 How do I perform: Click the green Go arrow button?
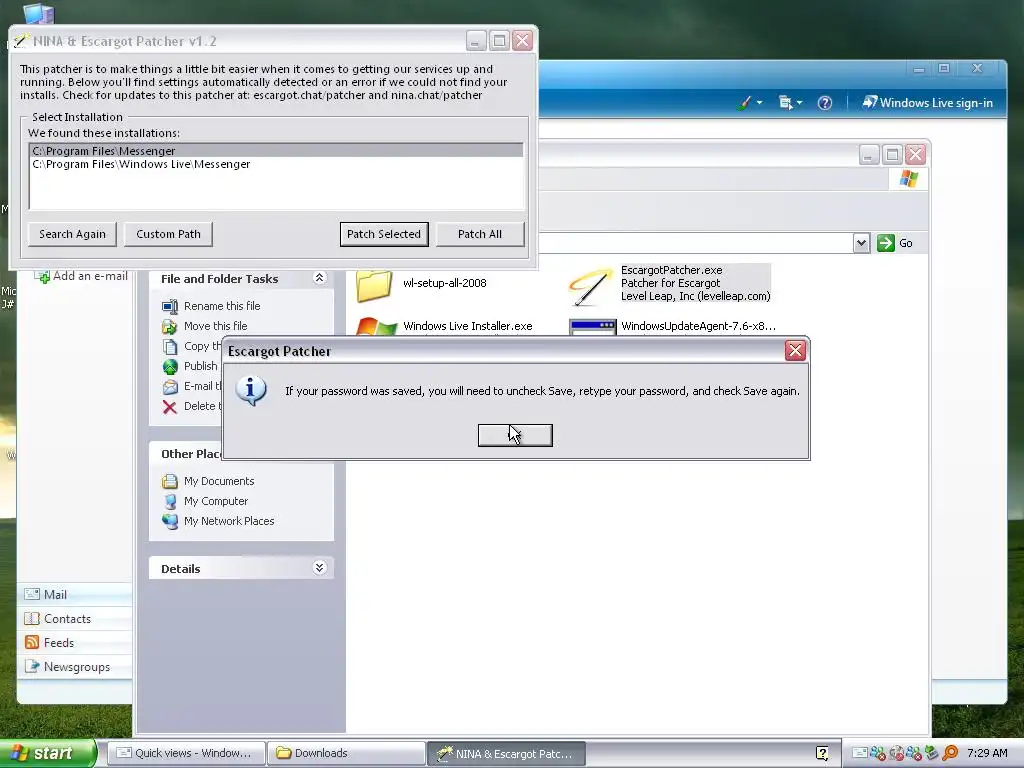(x=886, y=243)
